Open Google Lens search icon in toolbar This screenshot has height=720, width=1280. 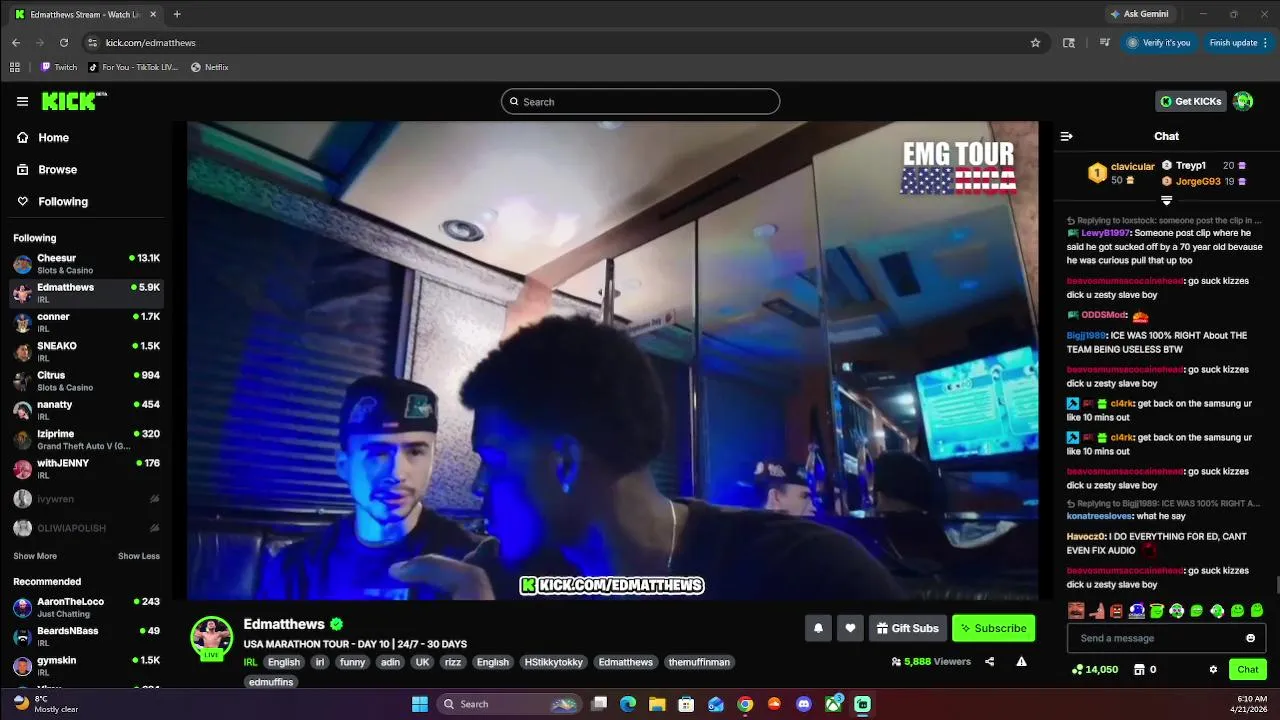tap(1069, 43)
